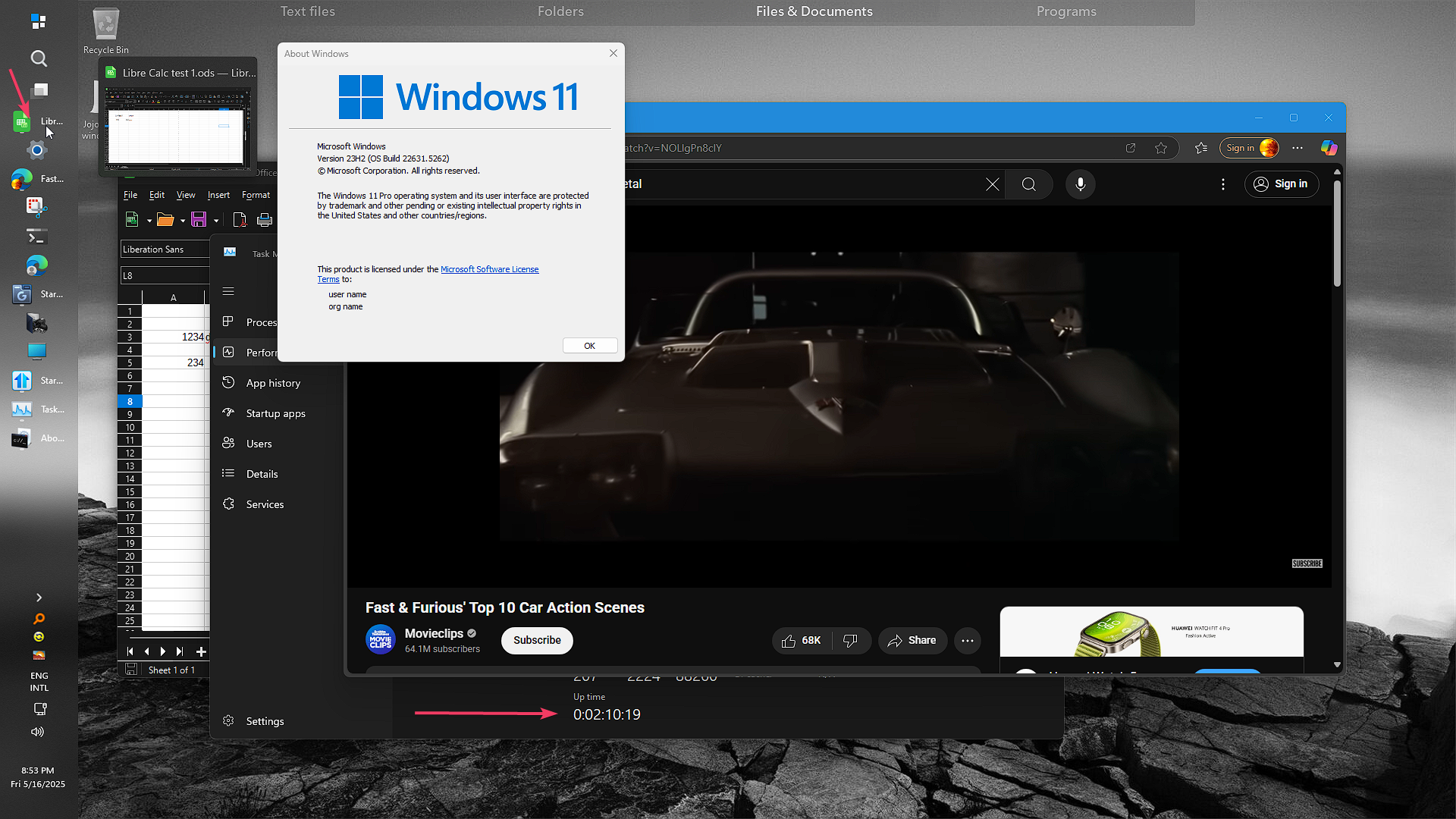This screenshot has height=819, width=1456.
Task: Select row 8 header in Calc
Action: tap(130, 402)
